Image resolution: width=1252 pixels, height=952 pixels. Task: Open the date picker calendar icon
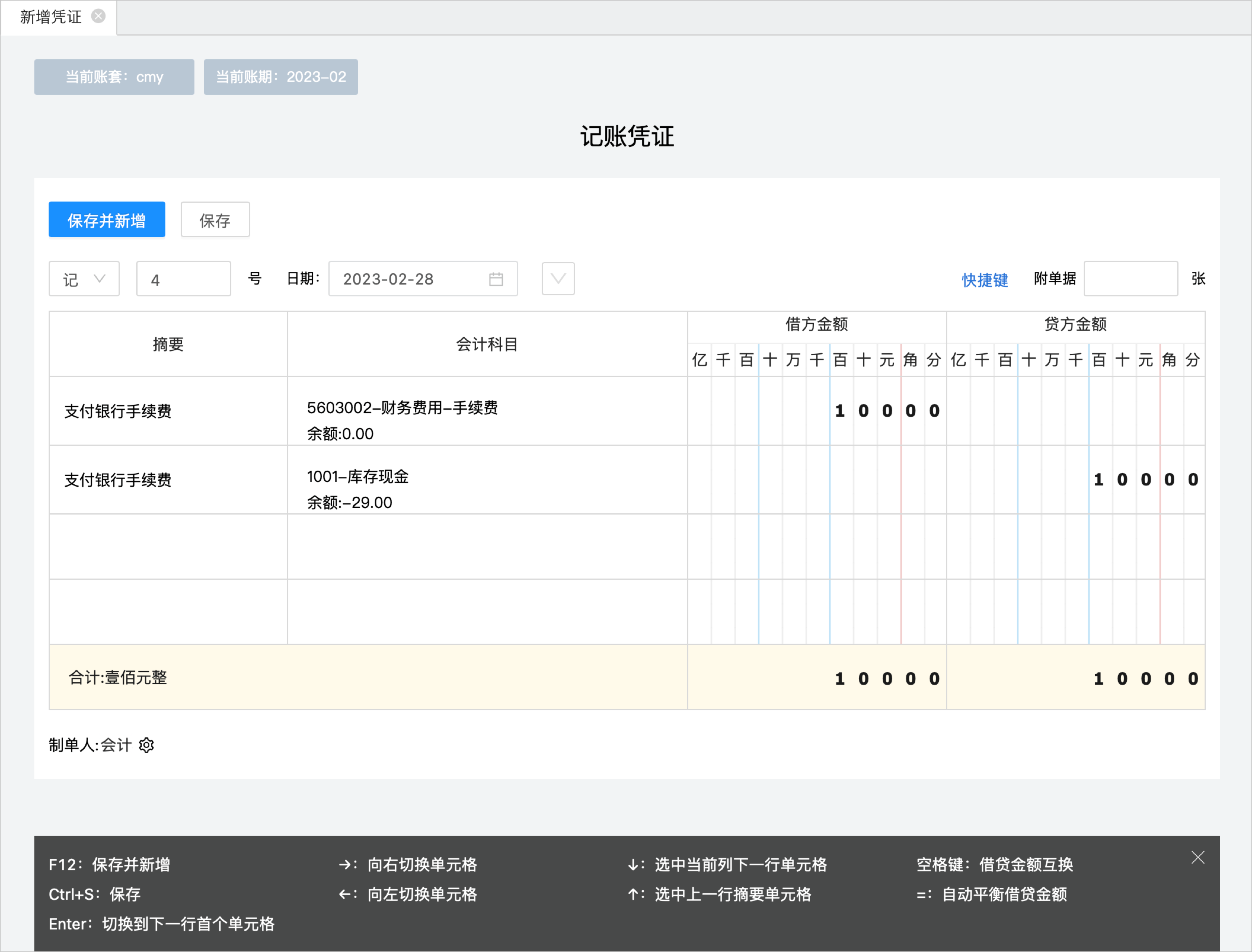[x=496, y=279]
